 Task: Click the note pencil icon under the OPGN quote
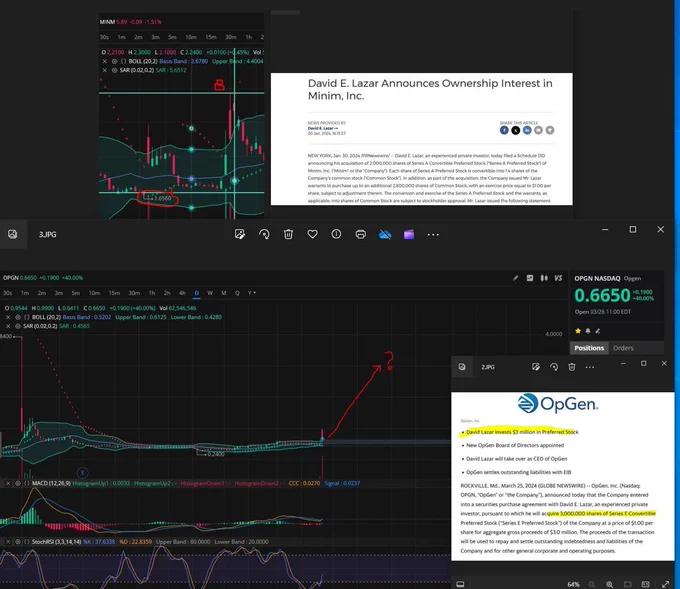point(598,331)
